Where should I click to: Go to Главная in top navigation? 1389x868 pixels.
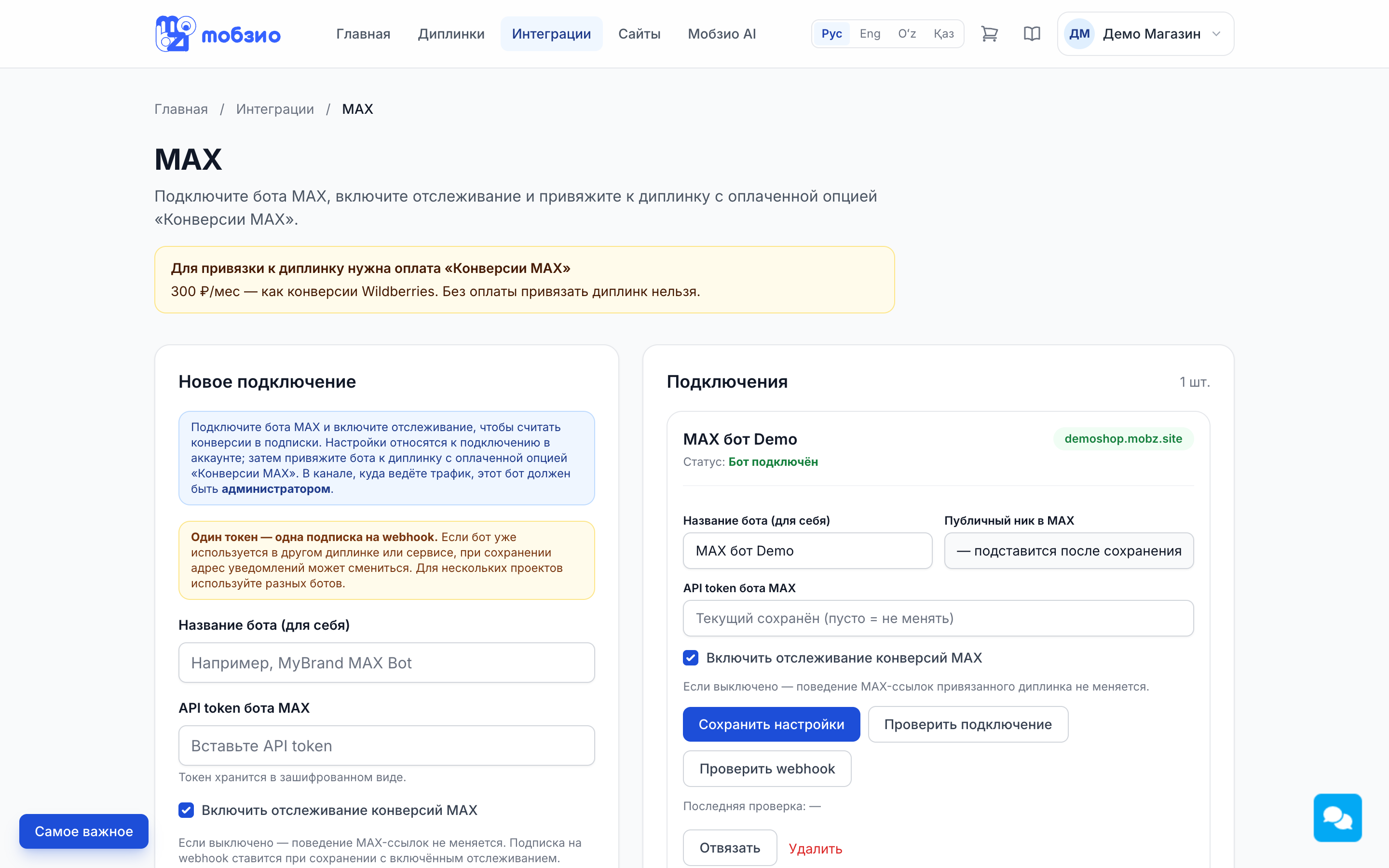(363, 34)
